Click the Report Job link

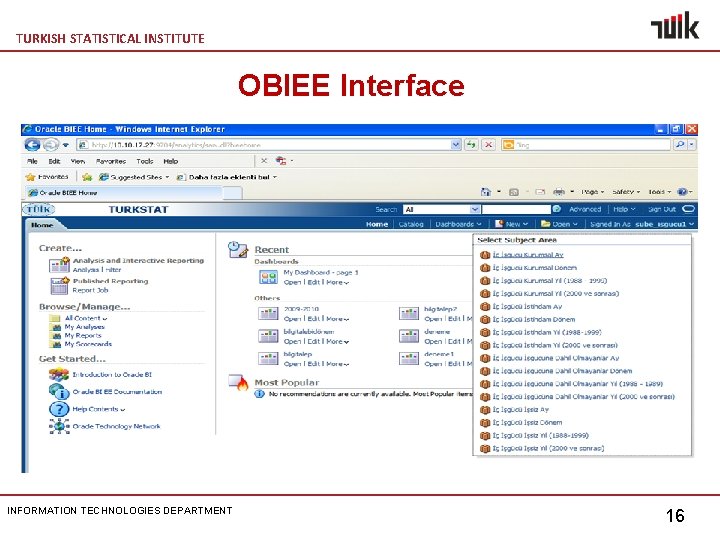pyautogui.click(x=90, y=290)
